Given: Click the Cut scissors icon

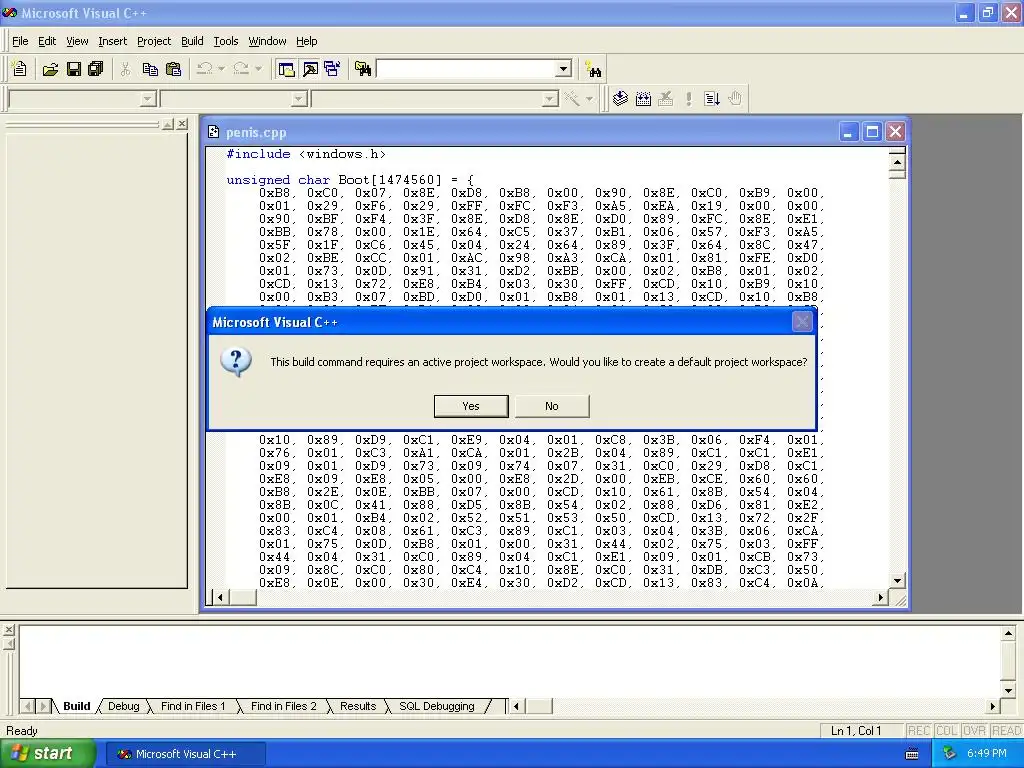Looking at the screenshot, I should [125, 69].
